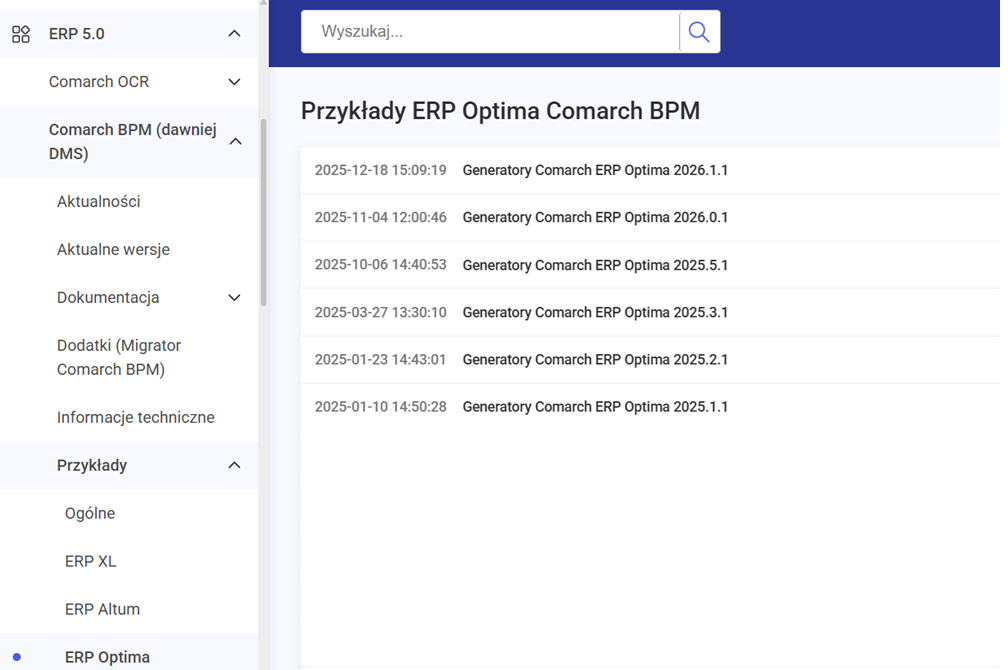Open Generatory Comarch ERP Optima 2026.1.1
Image resolution: width=1008 pixels, height=670 pixels.
click(x=595, y=171)
